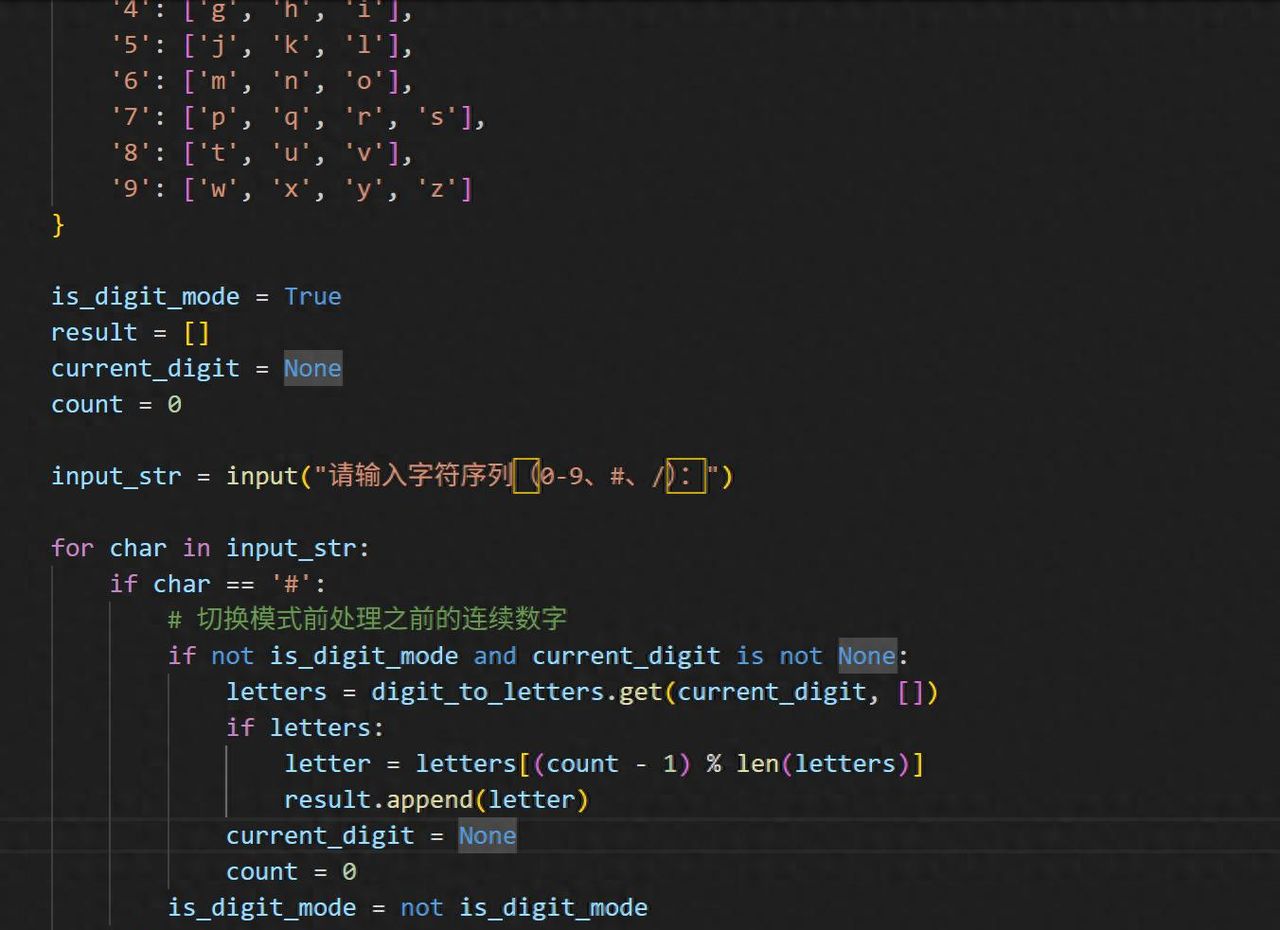The image size is (1280, 930).
Task: Select the '#' string in the if condition
Action: [x=290, y=583]
